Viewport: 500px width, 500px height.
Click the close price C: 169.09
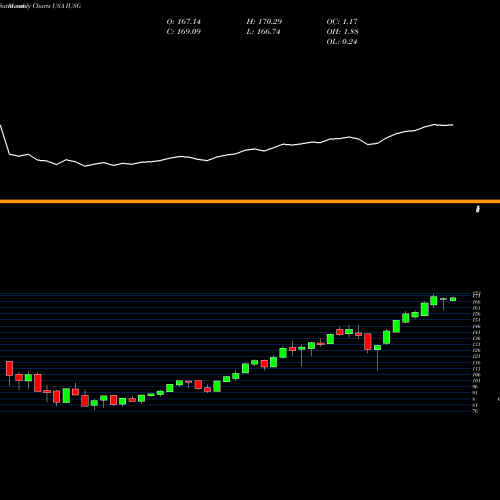[184, 32]
